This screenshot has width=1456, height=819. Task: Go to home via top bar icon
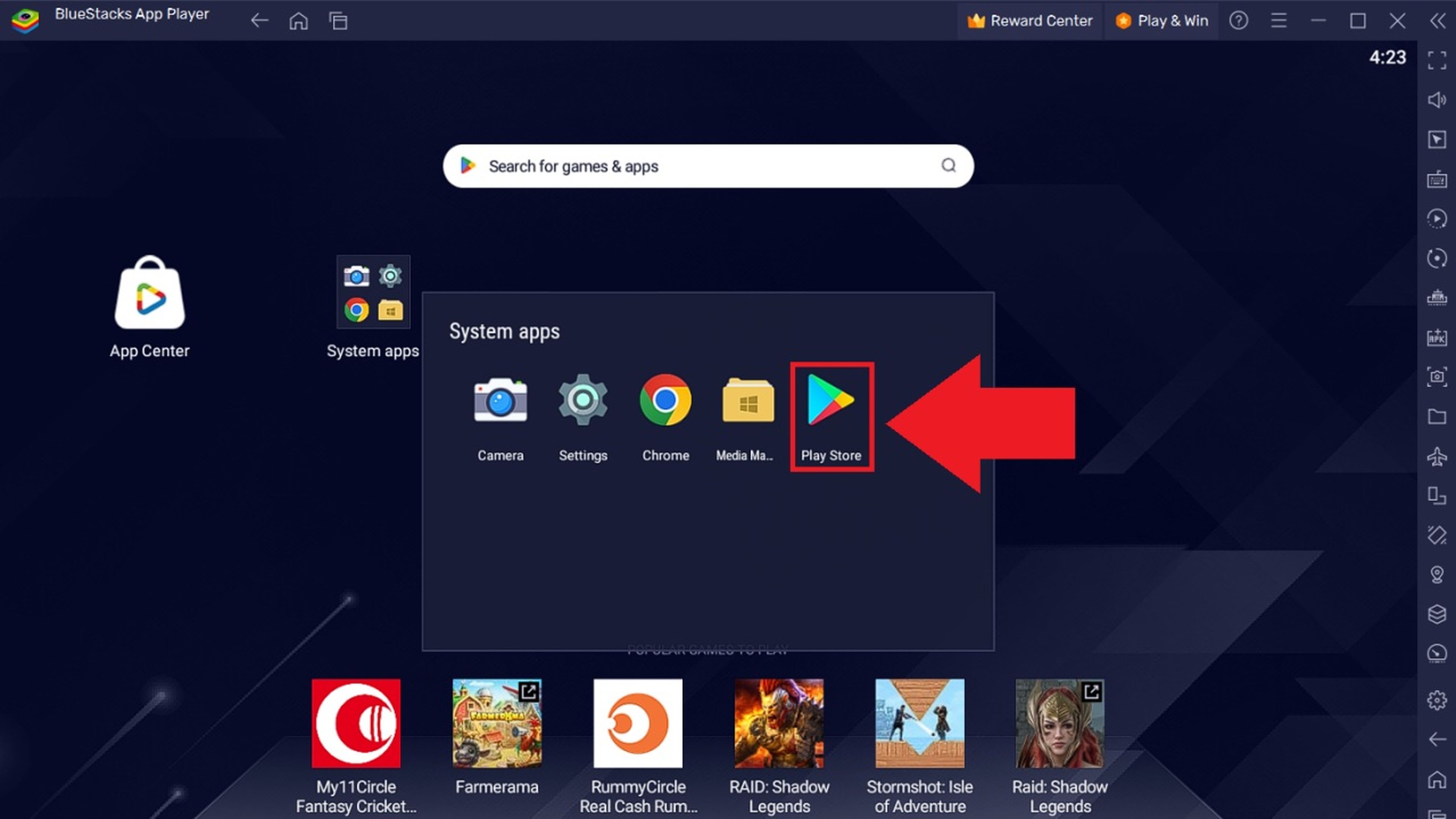(x=298, y=21)
